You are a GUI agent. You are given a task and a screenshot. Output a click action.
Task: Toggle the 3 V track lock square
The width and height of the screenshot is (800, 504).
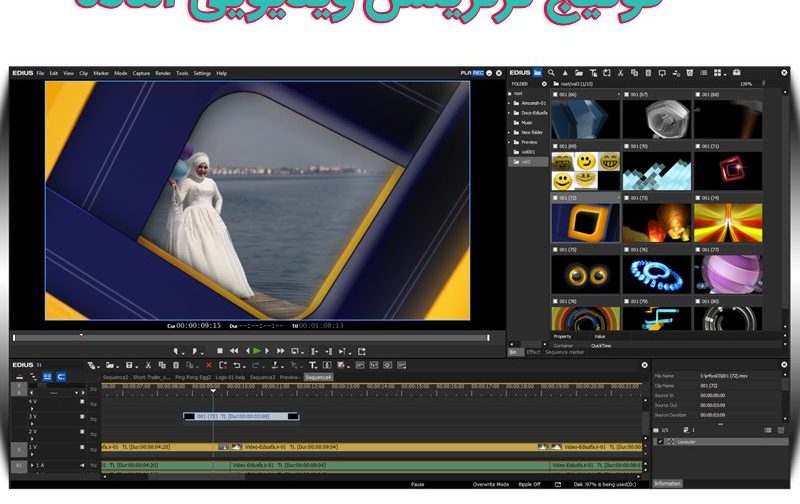[x=82, y=416]
